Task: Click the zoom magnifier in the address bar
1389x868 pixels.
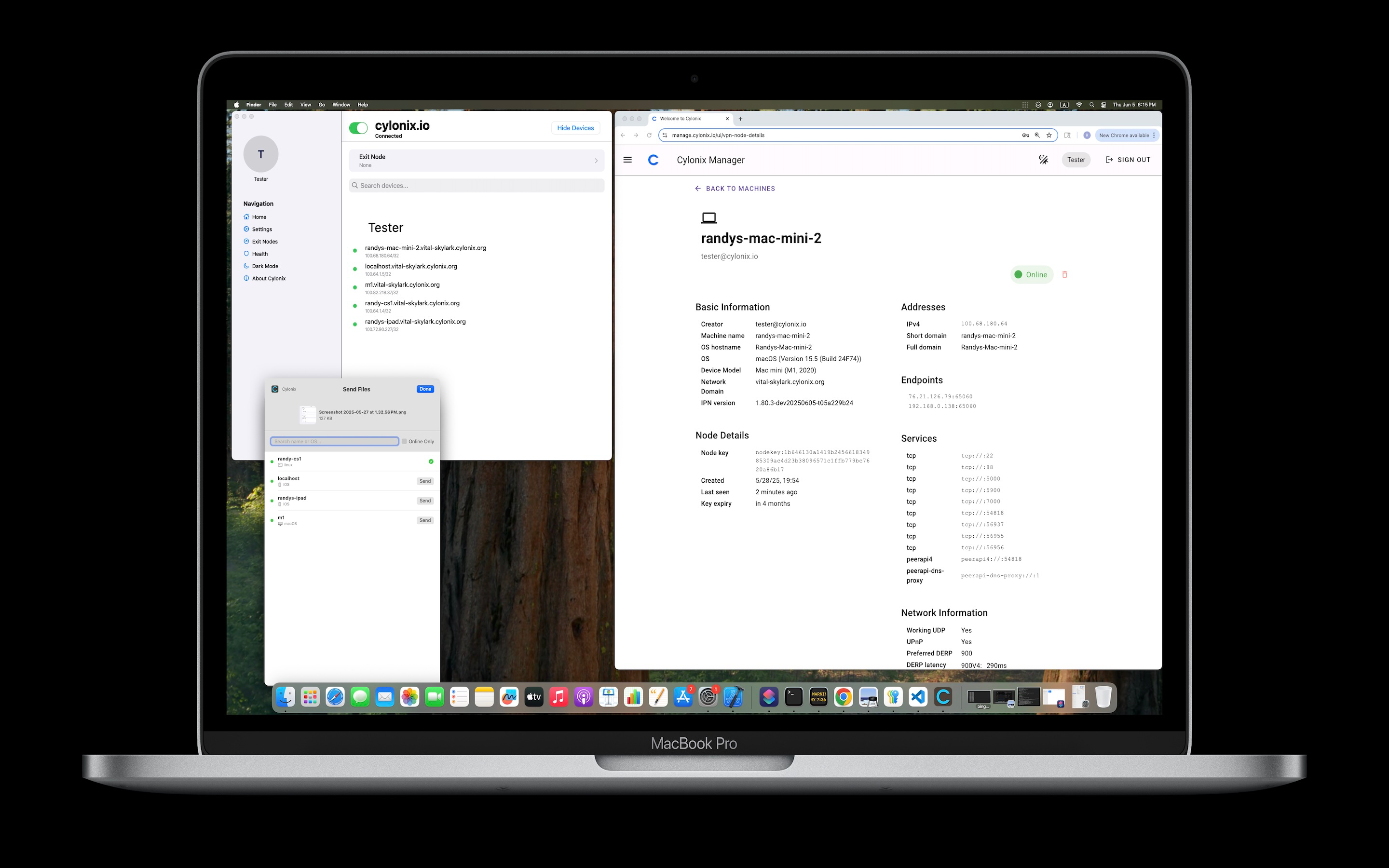Action: coord(1037,136)
